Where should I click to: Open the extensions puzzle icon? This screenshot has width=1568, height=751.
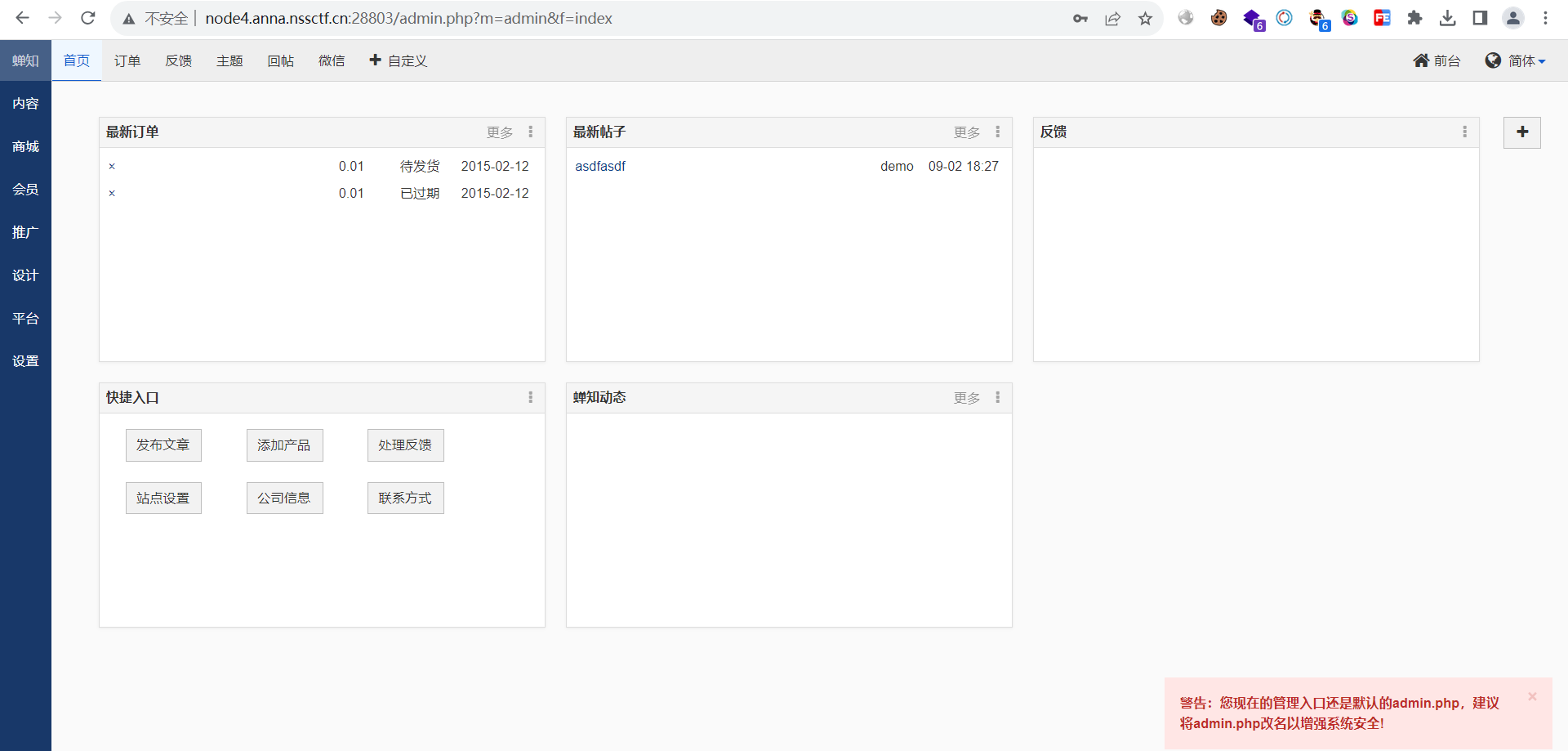1414,18
